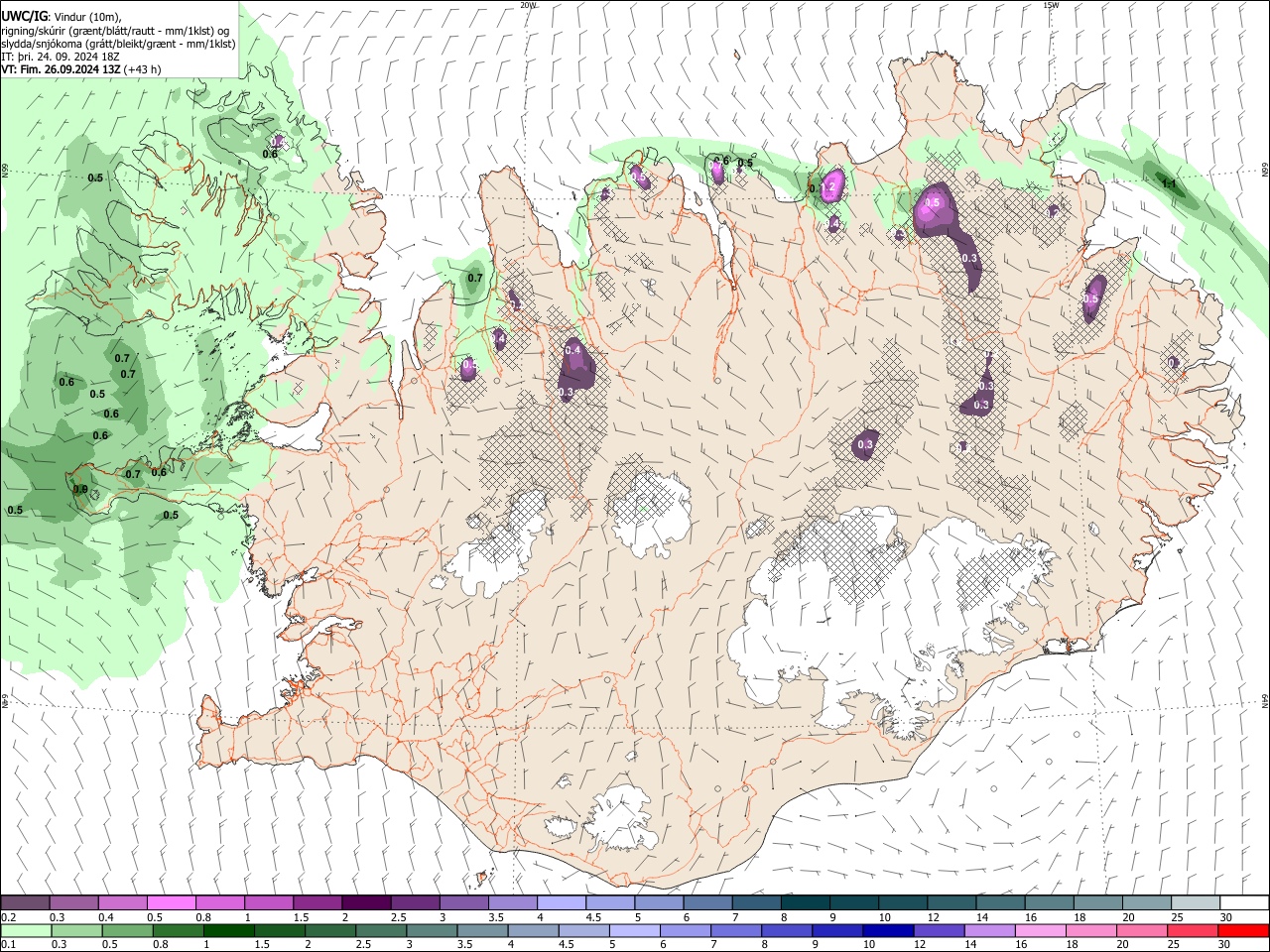Select the upper legend swatch starting at 1
This screenshot has height=952, width=1270.
268,902
